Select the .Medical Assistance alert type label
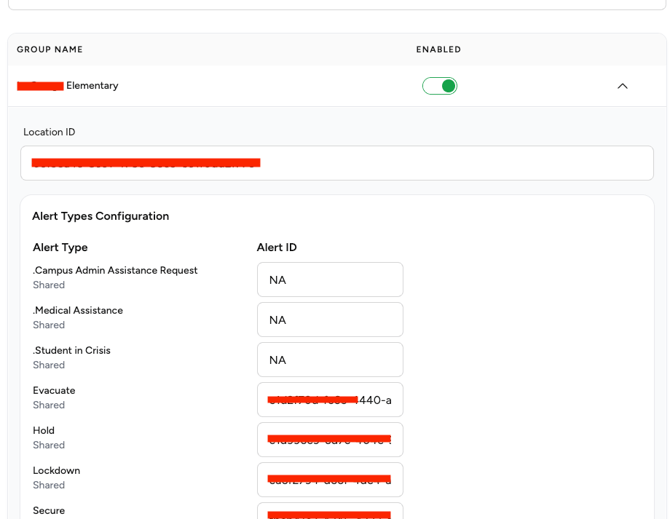The image size is (670, 519). (78, 310)
